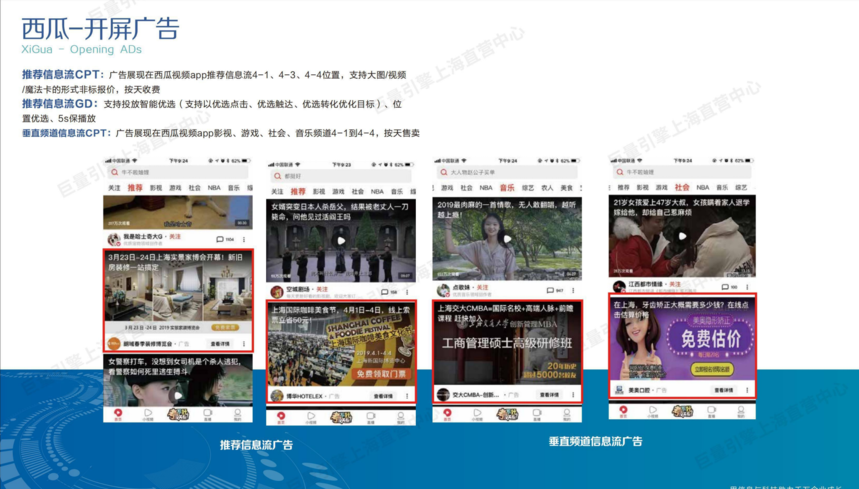Viewport: 859px width, 489px height.
Task: Select NBA tab in HOTELEX ad phone
Action: pos(377,192)
